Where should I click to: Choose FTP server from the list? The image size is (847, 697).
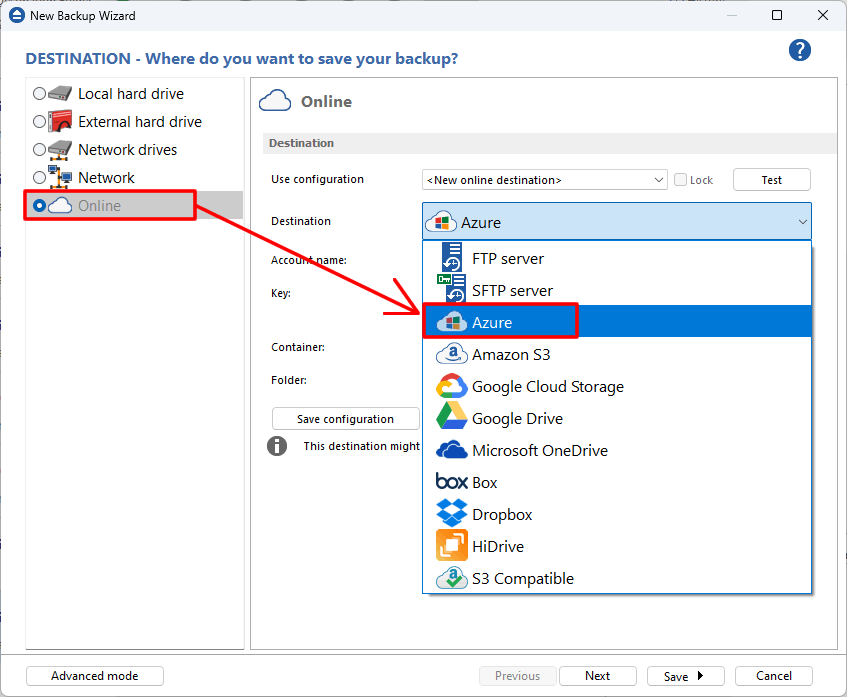(x=508, y=258)
